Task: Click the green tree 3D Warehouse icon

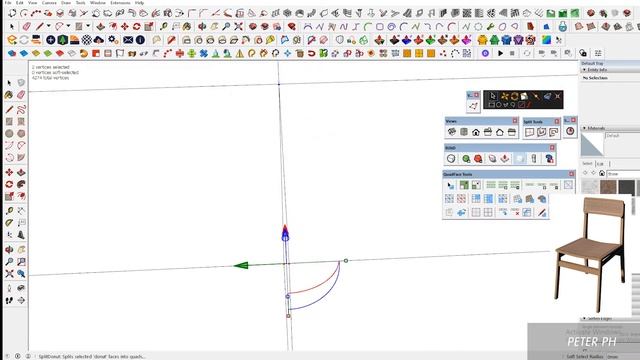Action: pyautogui.click(x=62, y=40)
